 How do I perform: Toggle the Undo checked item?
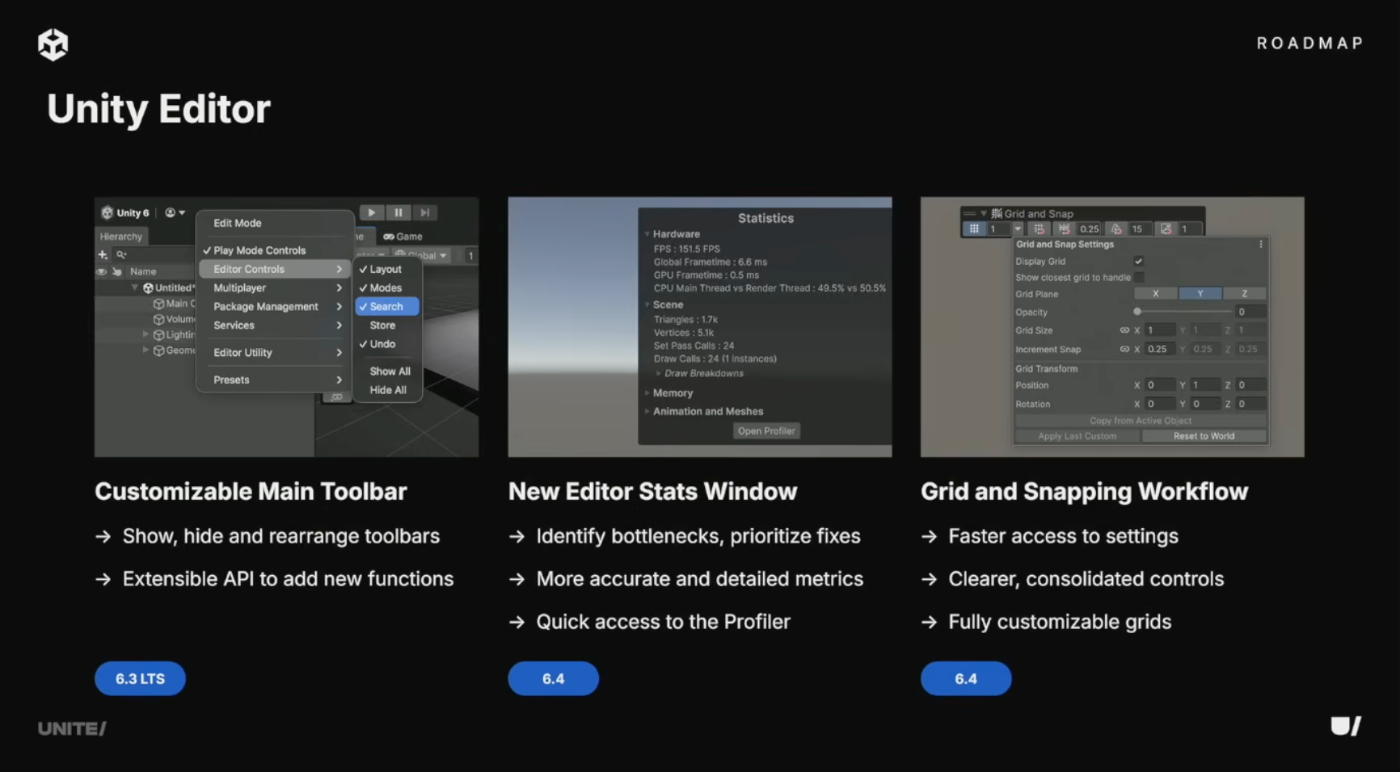[387, 344]
